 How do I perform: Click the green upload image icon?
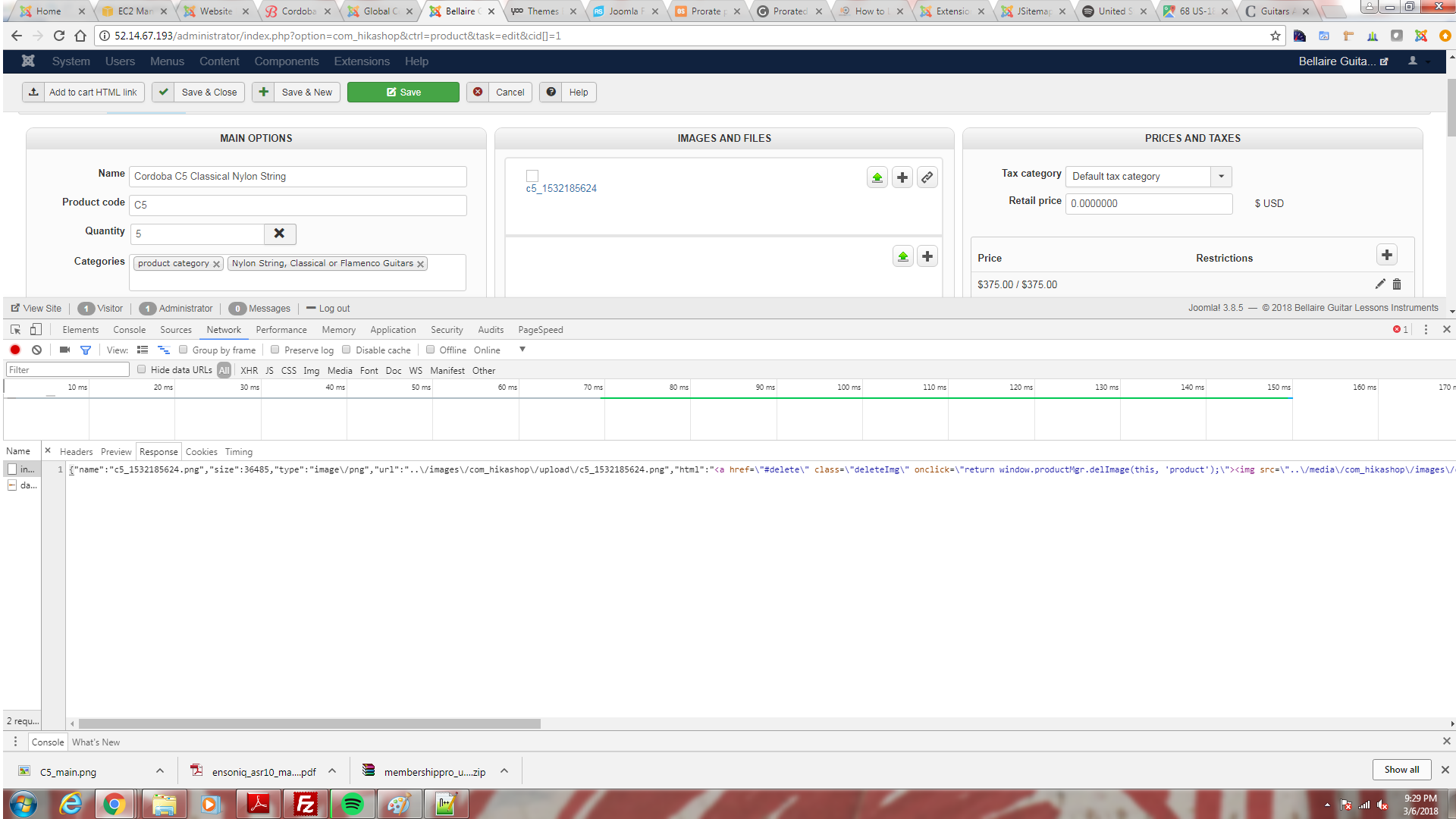[877, 177]
